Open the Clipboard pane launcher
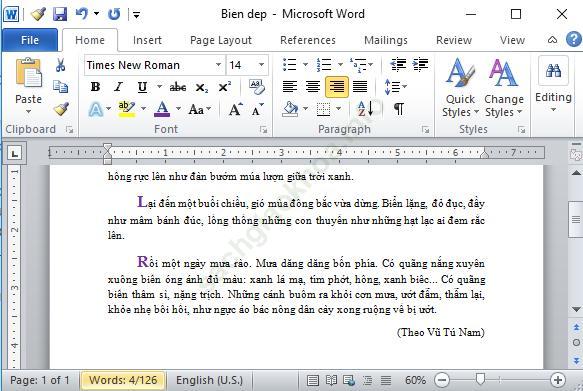Image resolution: width=583 pixels, height=391 pixels. pyautogui.click(x=70, y=129)
